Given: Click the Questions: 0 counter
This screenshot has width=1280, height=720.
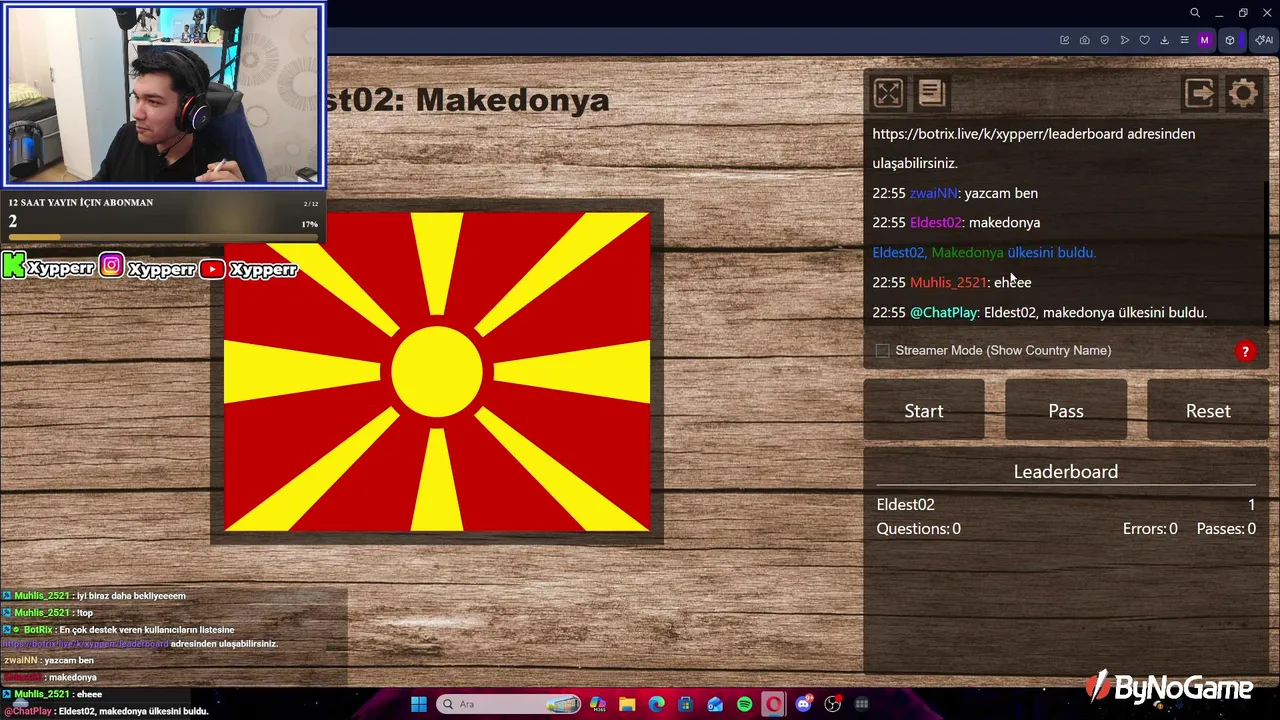Looking at the screenshot, I should (x=918, y=529).
